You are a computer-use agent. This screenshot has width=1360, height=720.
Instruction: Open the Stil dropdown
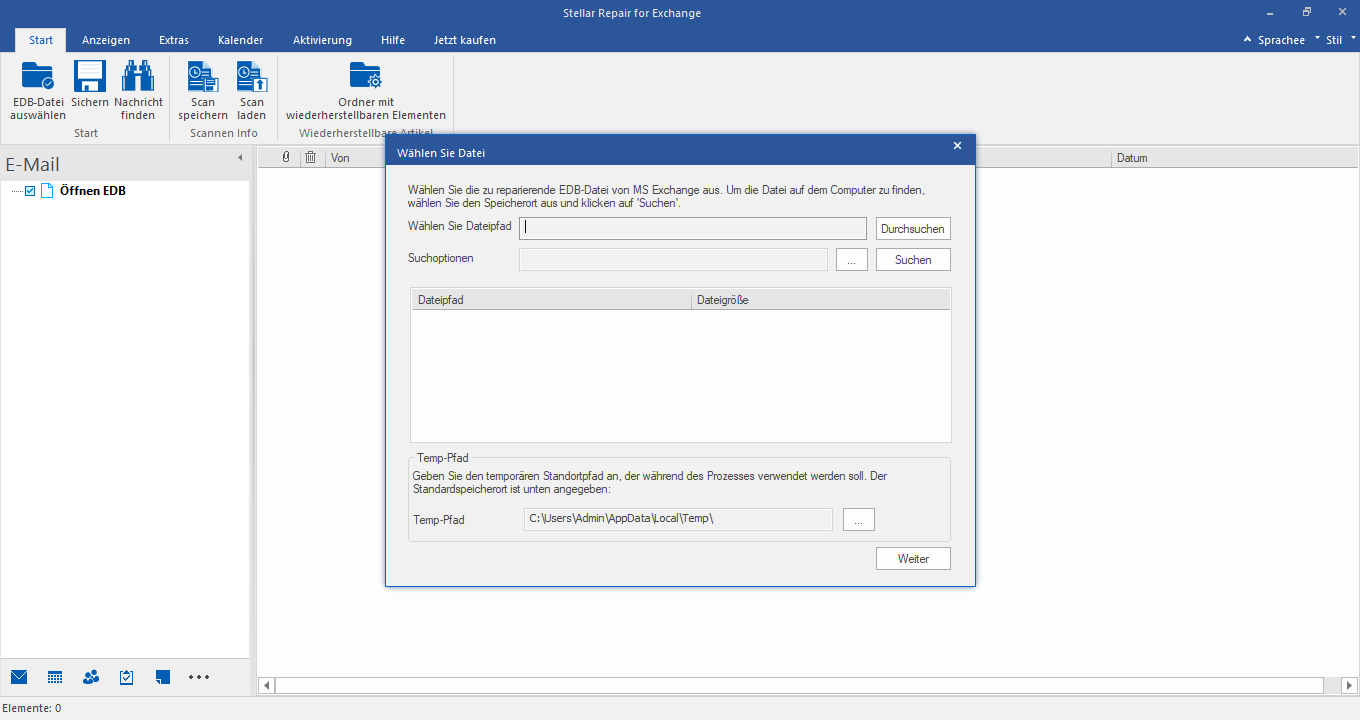(1340, 40)
